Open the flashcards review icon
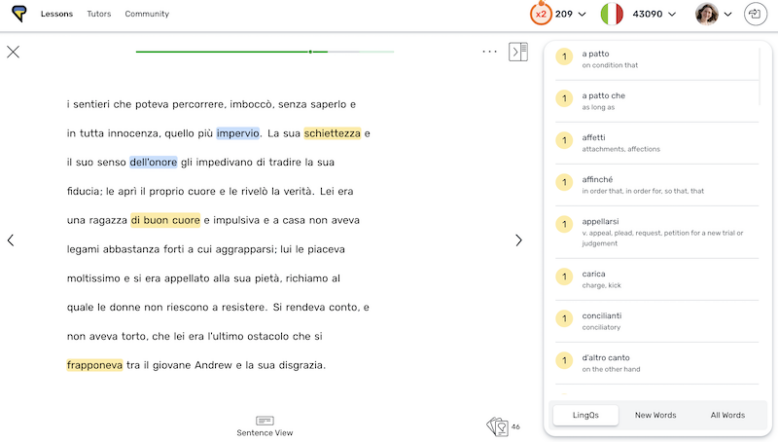The height and width of the screenshot is (442, 778). [x=497, y=427]
